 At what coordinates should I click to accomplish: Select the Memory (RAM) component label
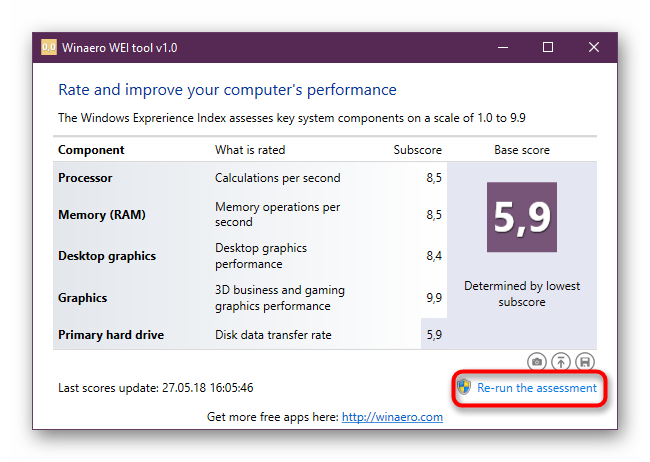[x=102, y=215]
